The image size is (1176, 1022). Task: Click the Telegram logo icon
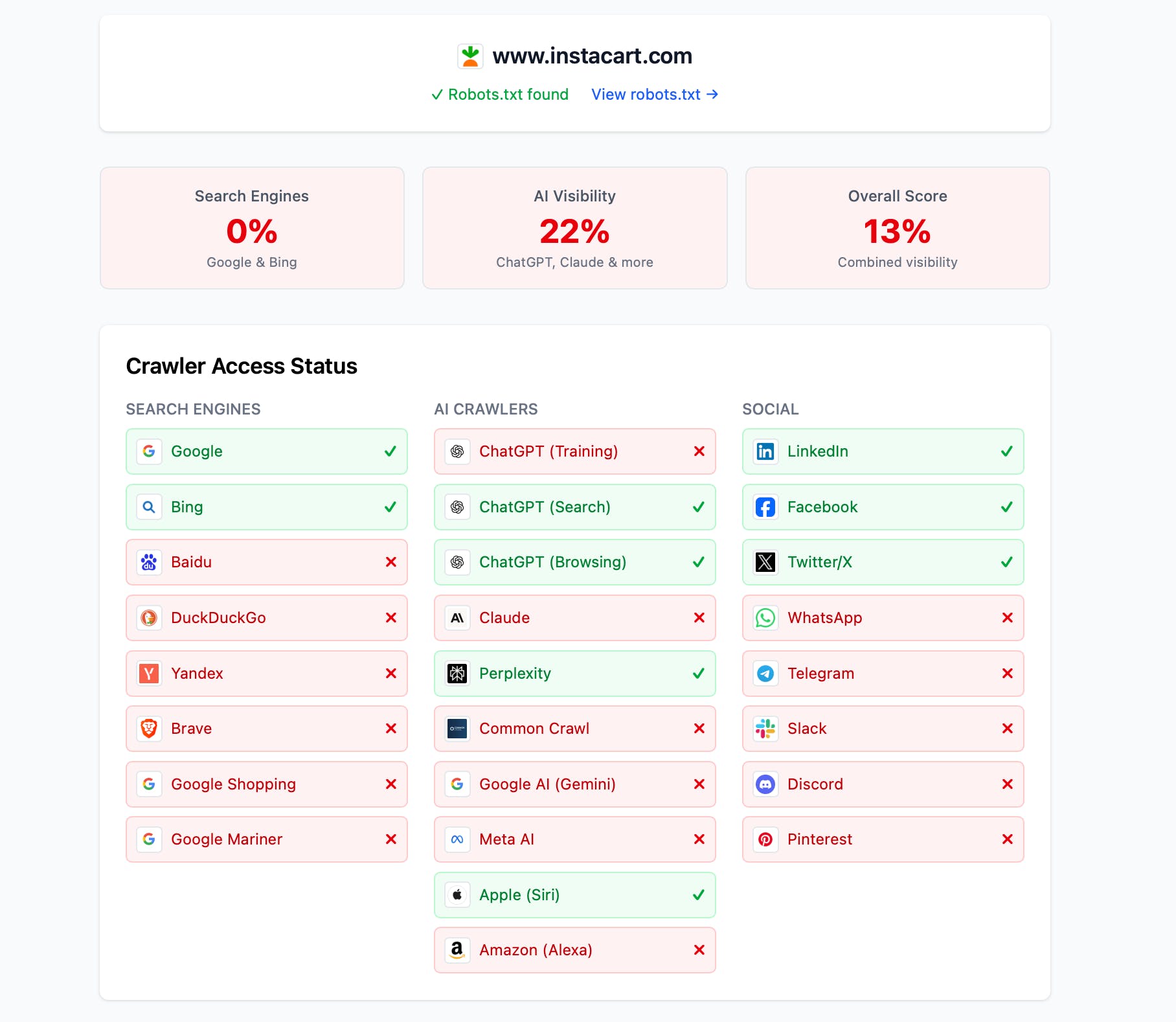(765, 674)
